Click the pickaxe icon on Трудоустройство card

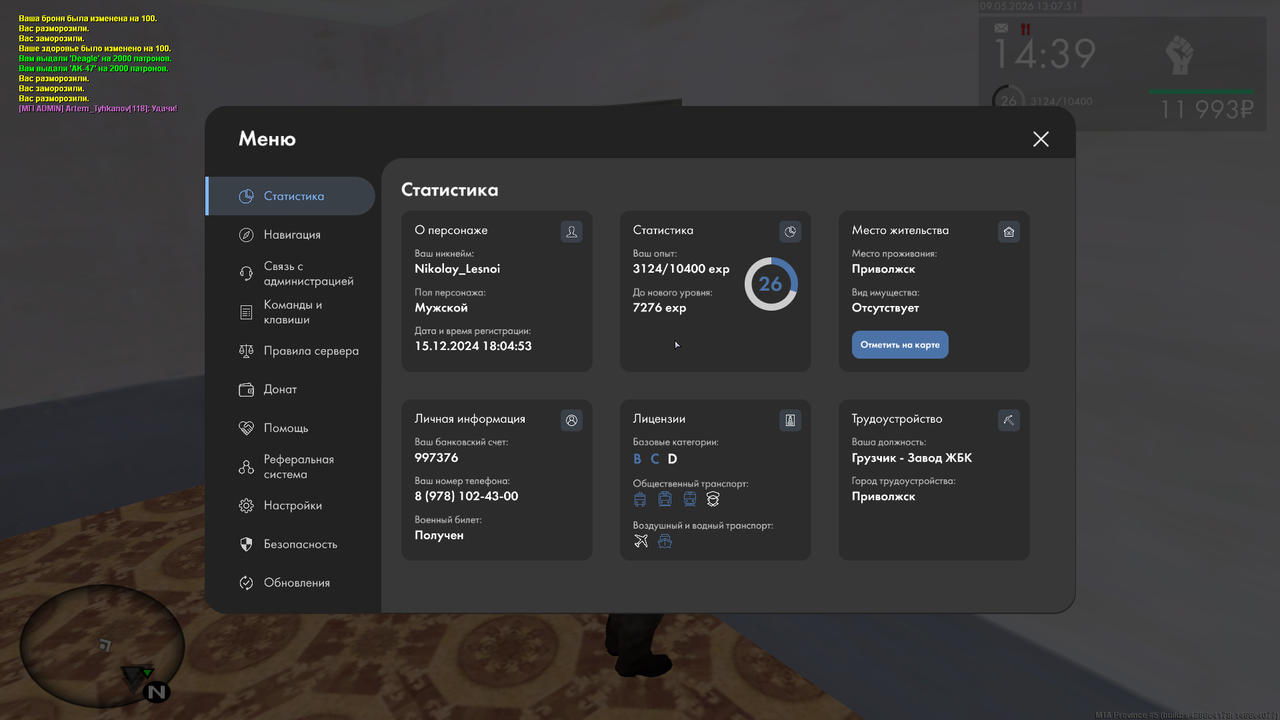pyautogui.click(x=1009, y=421)
